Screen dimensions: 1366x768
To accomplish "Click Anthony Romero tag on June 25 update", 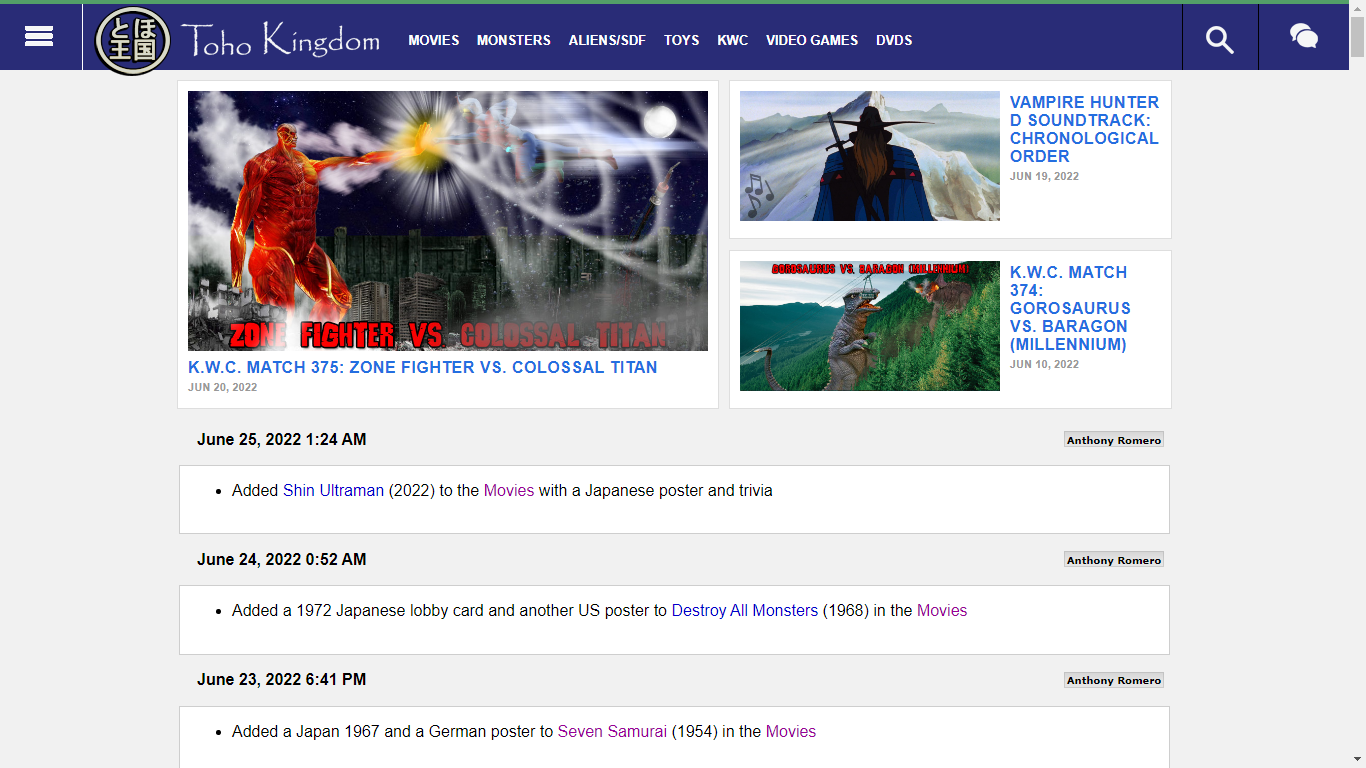I will 1114,440.
